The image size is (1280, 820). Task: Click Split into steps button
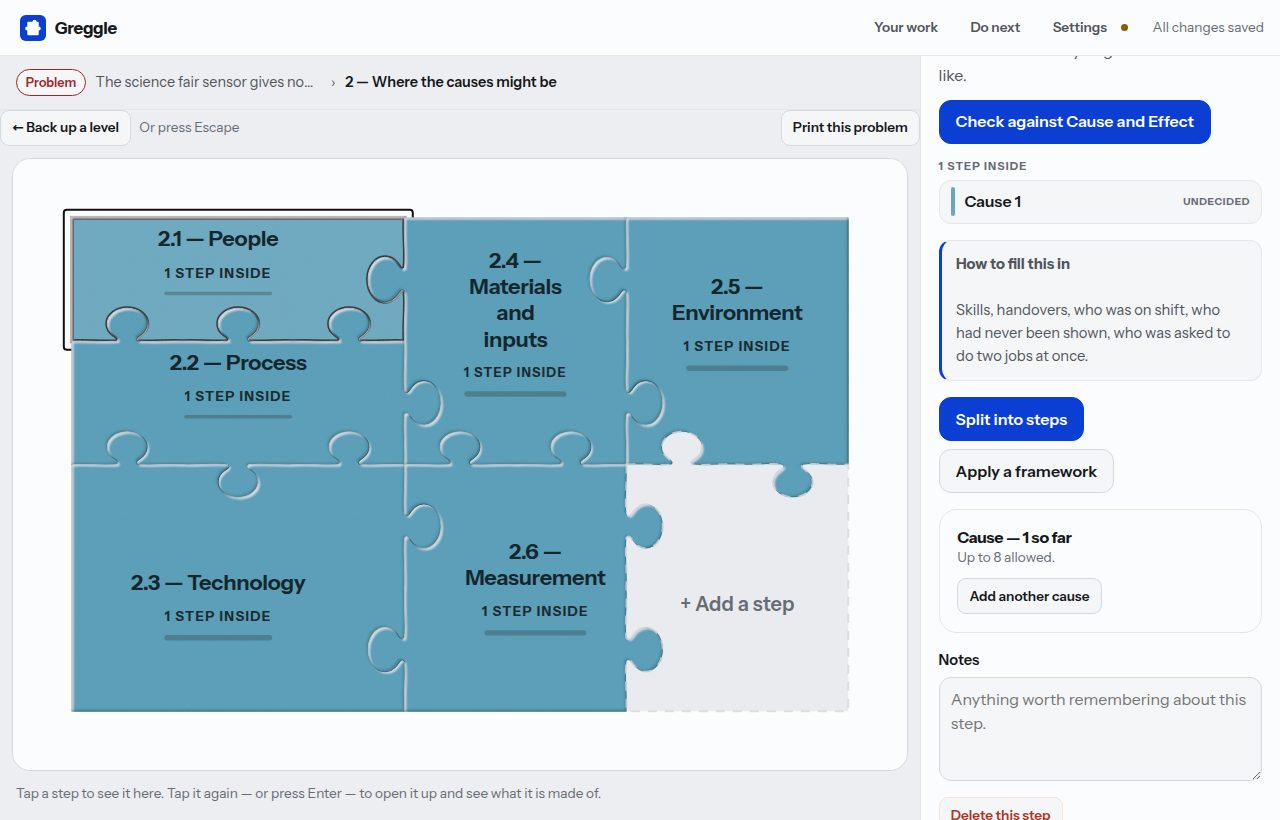1011,420
